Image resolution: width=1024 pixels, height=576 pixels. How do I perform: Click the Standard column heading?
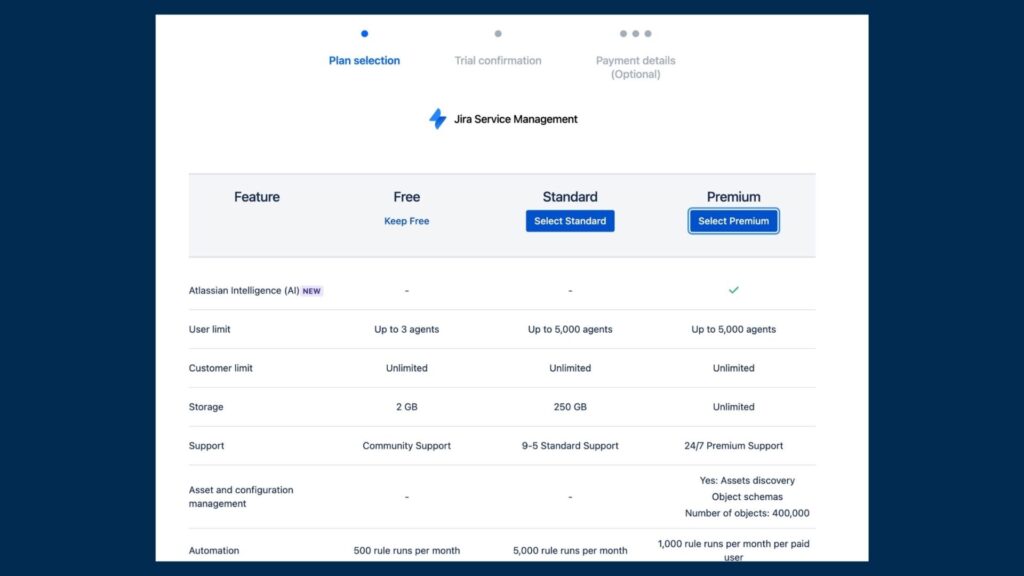[570, 197]
